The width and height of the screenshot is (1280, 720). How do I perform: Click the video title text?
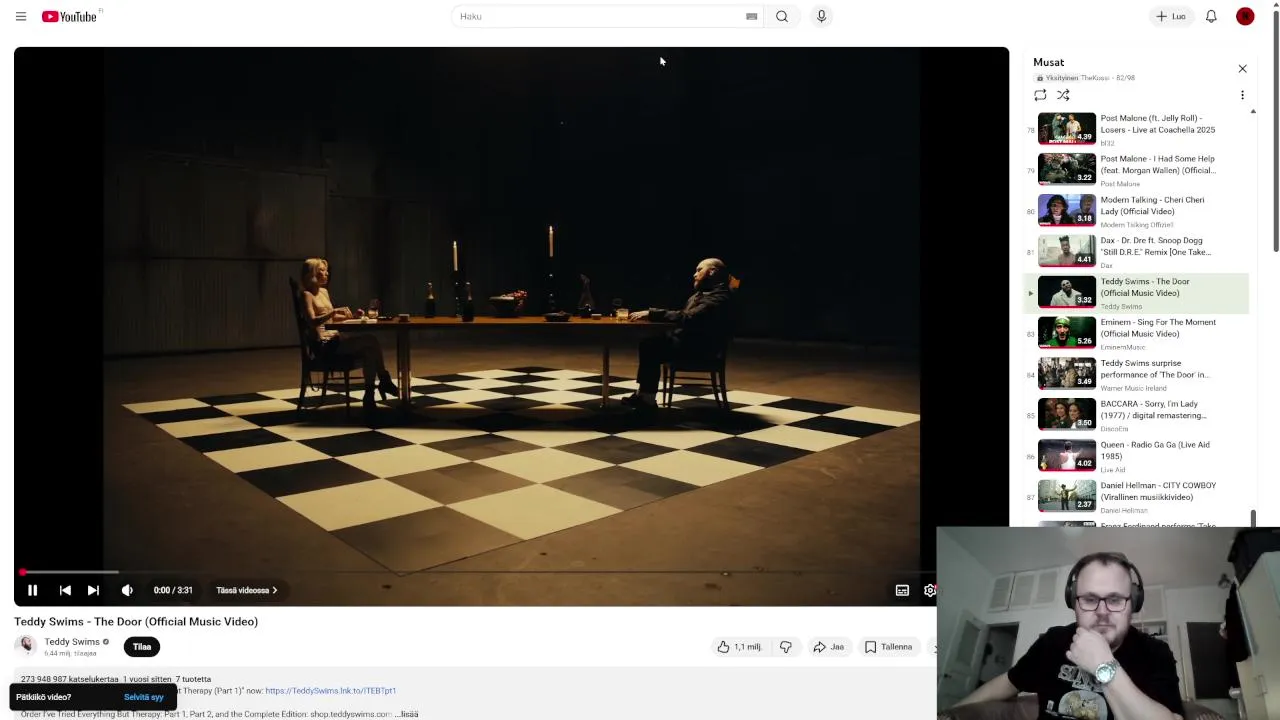[x=136, y=622]
